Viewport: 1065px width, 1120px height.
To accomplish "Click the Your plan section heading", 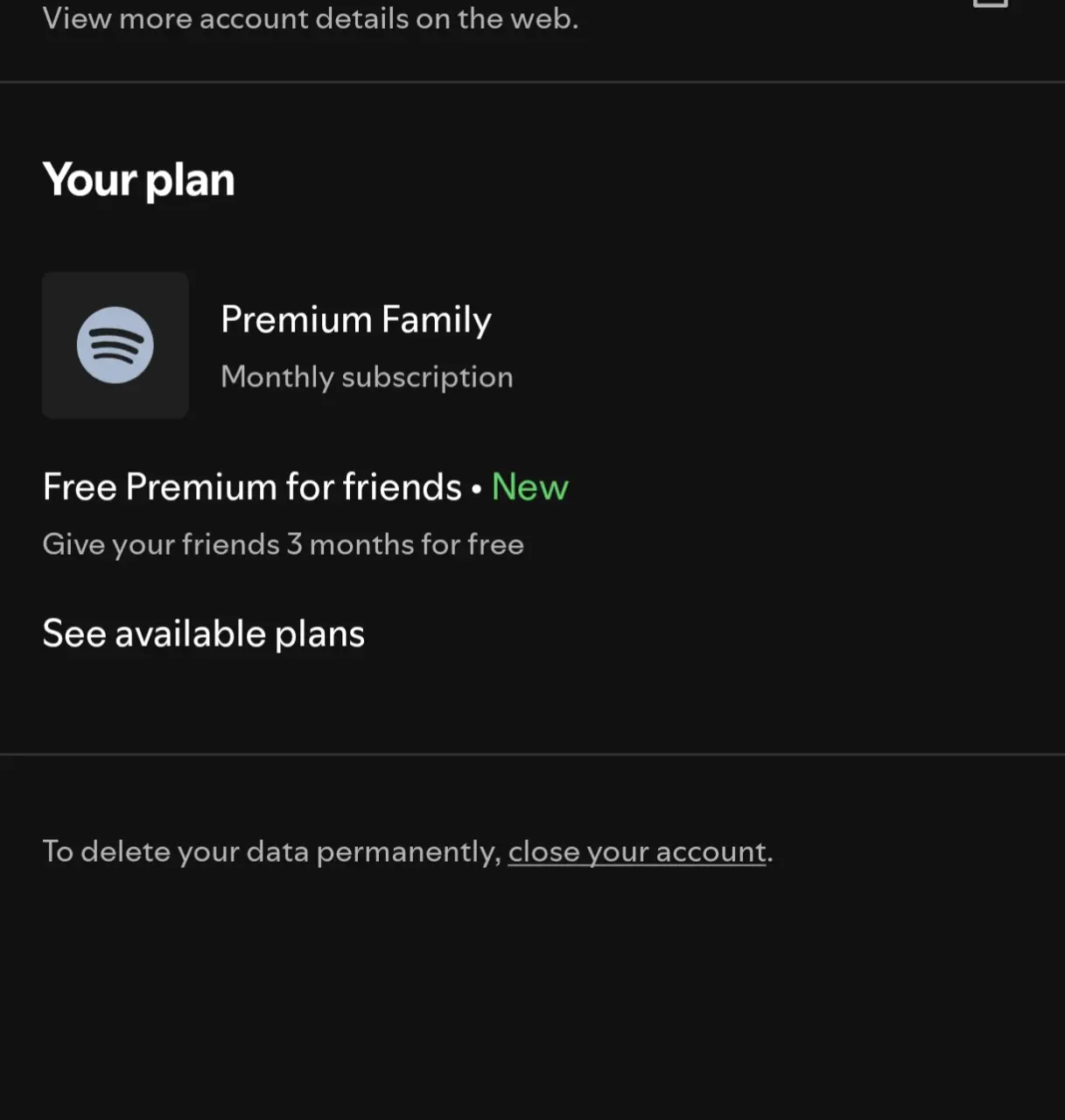I will point(138,180).
